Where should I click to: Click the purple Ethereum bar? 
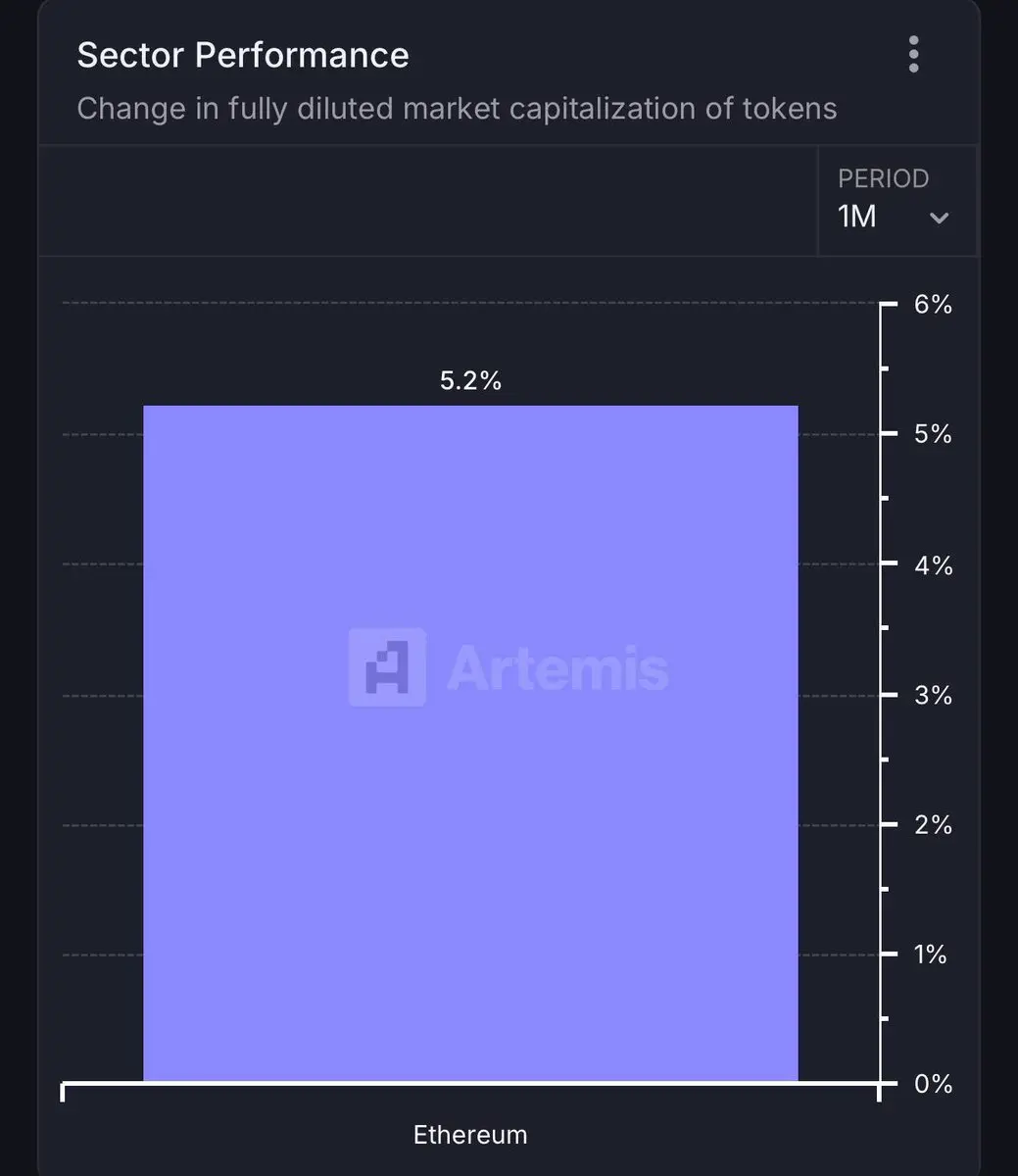point(470,743)
